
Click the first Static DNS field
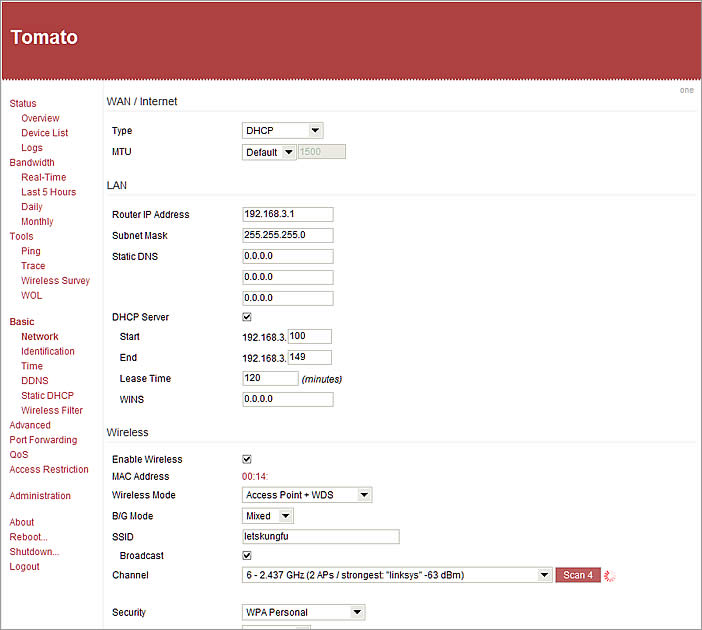click(288, 256)
